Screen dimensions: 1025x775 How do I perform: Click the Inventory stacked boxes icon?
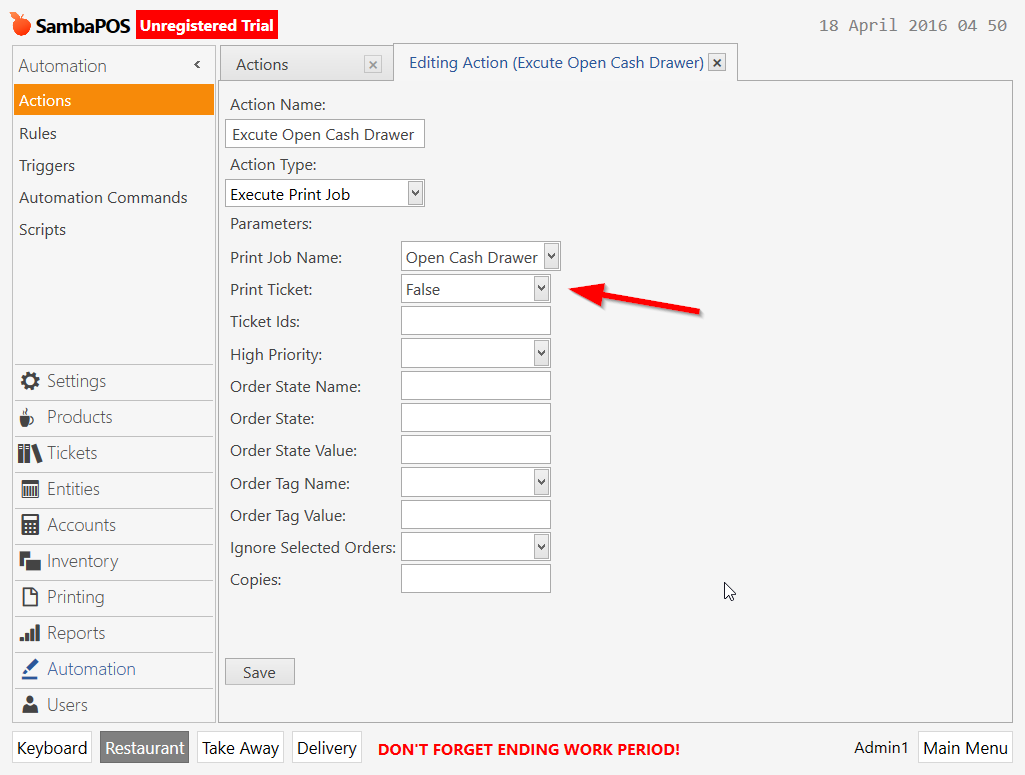point(30,561)
